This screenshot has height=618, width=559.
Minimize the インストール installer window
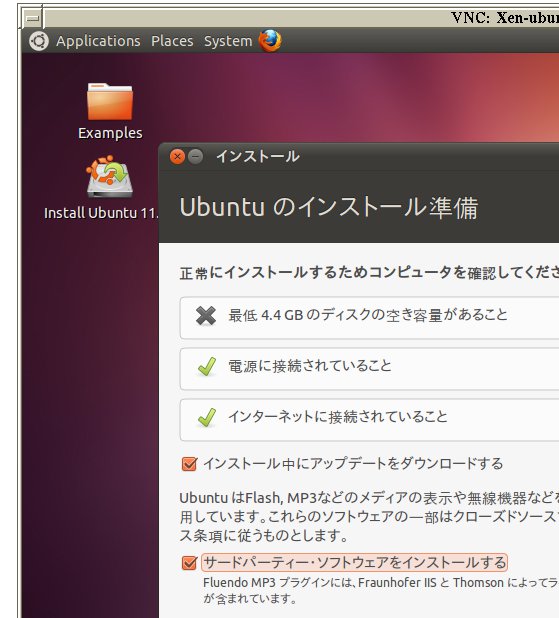[x=195, y=156]
